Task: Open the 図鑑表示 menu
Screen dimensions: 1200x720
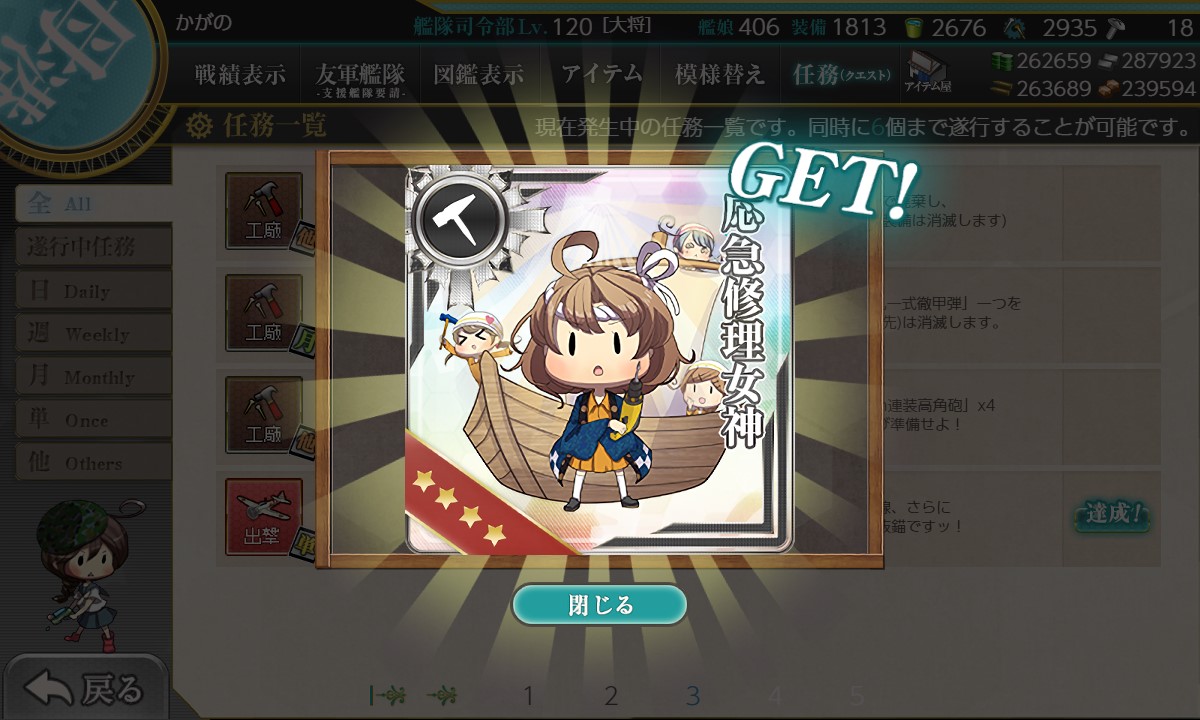Action: 478,74
